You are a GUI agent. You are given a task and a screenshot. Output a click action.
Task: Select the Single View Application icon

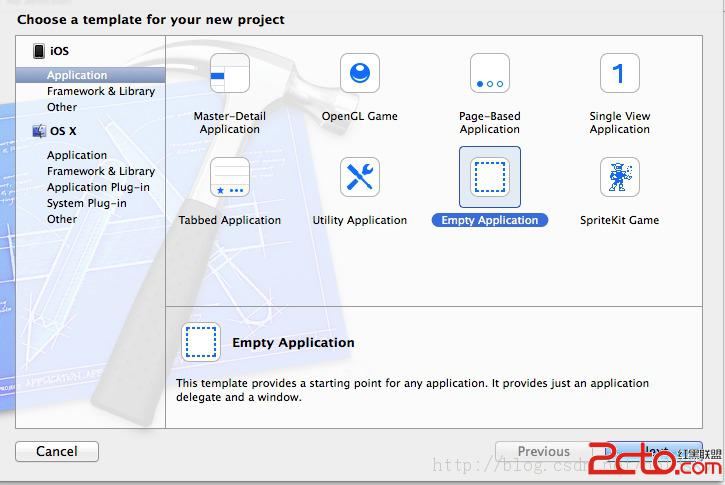tap(620, 73)
